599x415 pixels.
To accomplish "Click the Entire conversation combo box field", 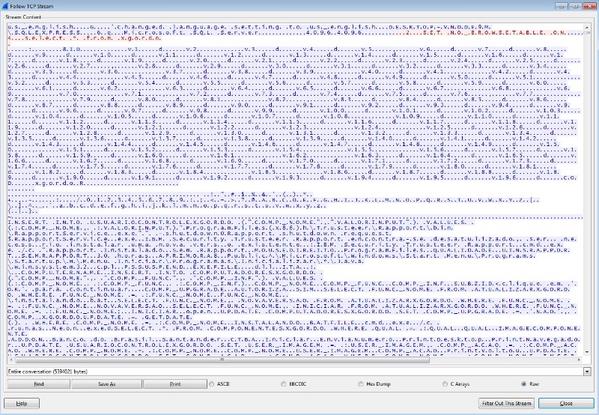I will tap(295, 371).
